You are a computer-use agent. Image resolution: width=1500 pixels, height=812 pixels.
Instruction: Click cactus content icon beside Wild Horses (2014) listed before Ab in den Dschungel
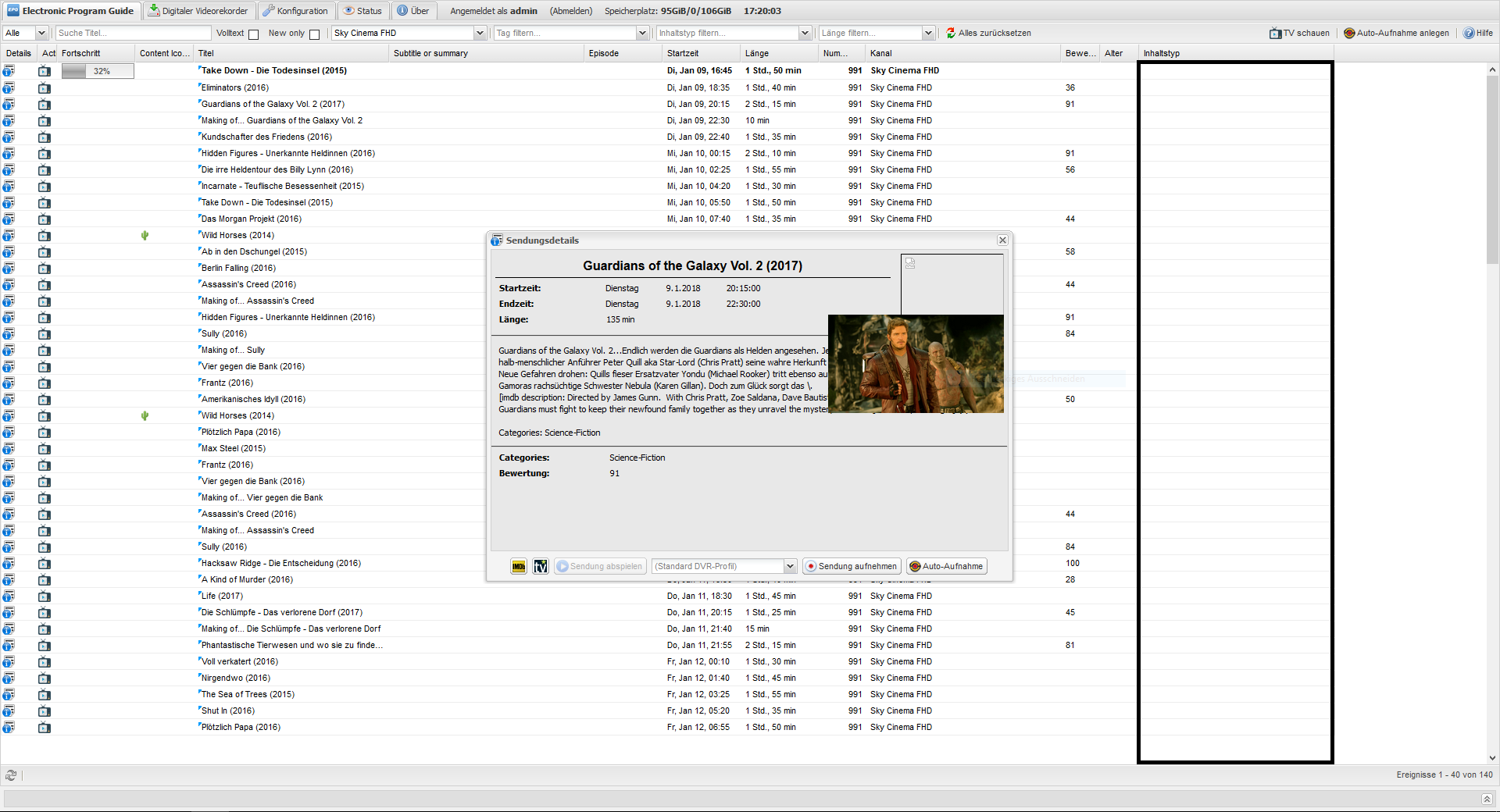point(145,235)
